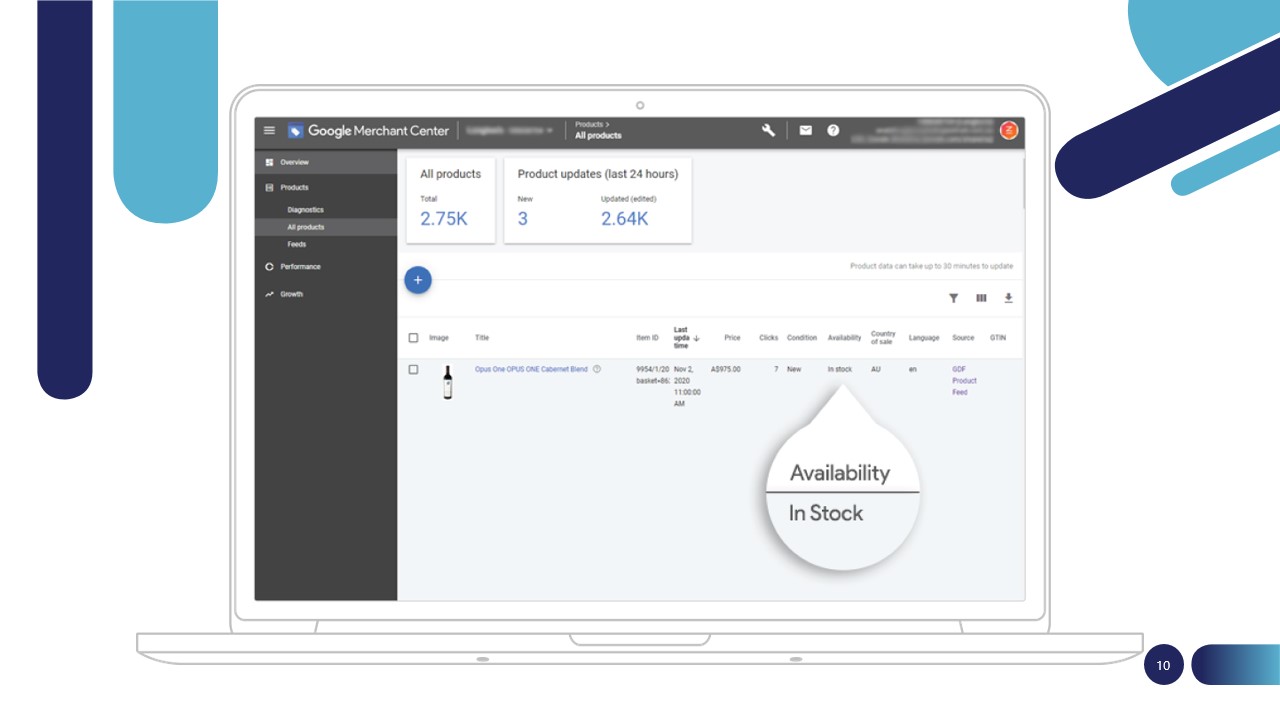
Task: Open the tools wrench icon
Action: 768,131
